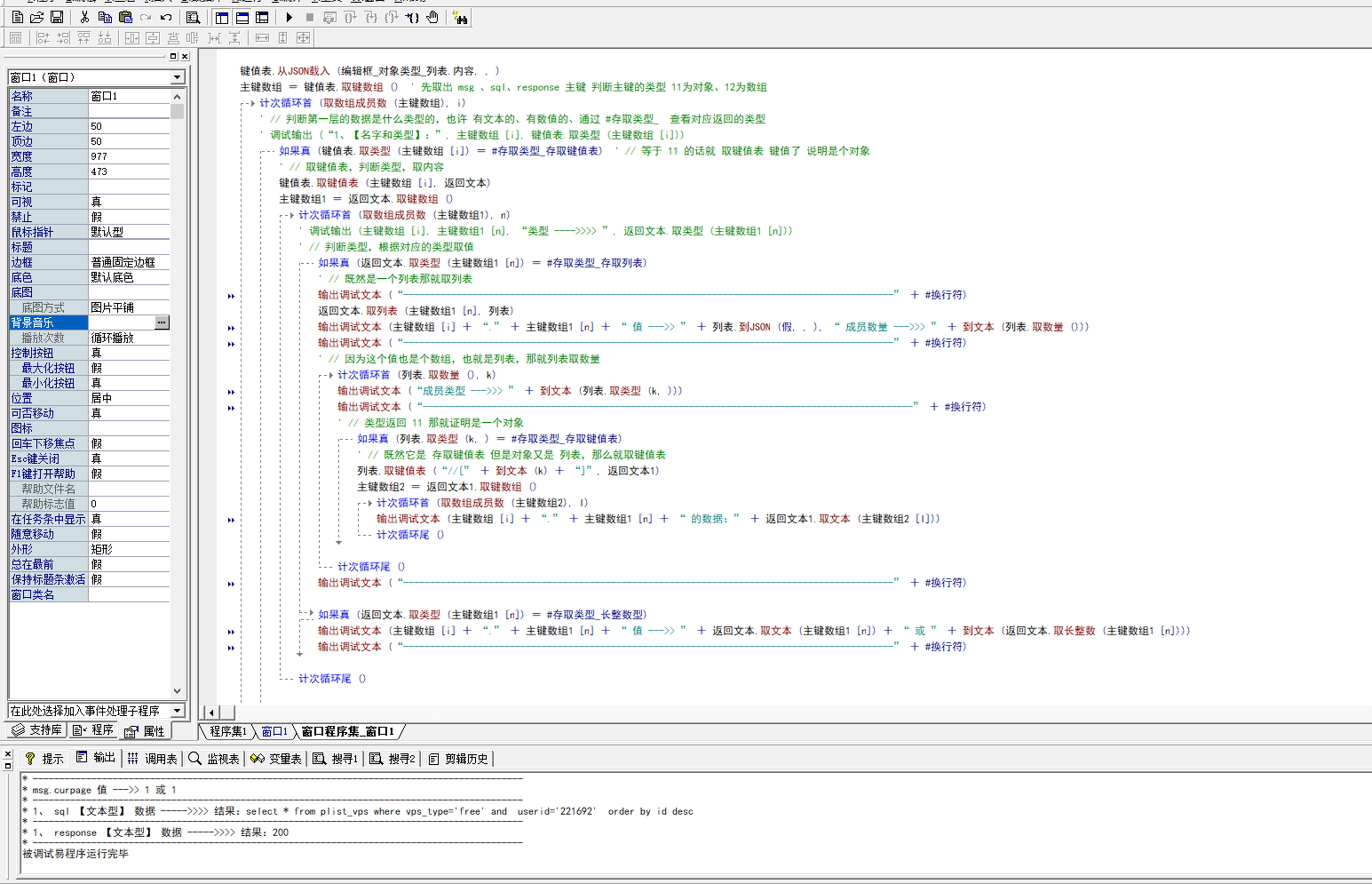Image resolution: width=1372 pixels, height=884 pixels.
Task: Click the view-current-statement icon next to stop
Action: click(330, 17)
